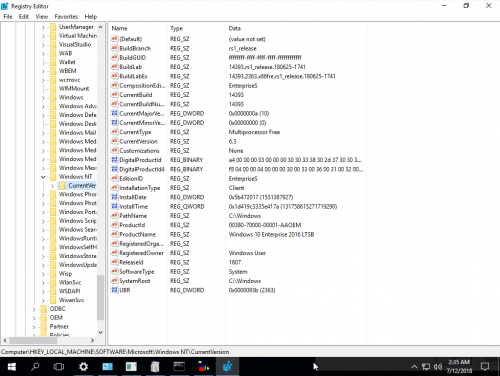Click the Registry Editor title bar icon
The width and height of the screenshot is (500, 376).
[x=5, y=6]
